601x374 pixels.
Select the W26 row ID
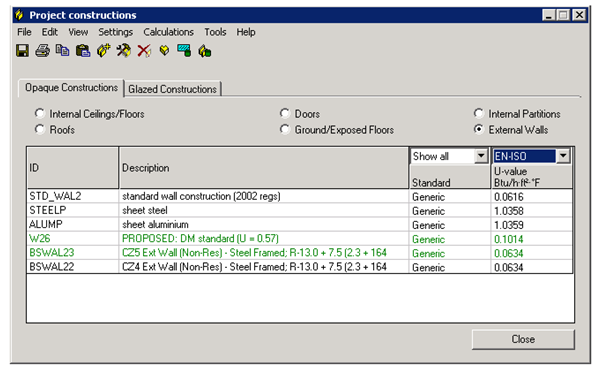coord(73,239)
